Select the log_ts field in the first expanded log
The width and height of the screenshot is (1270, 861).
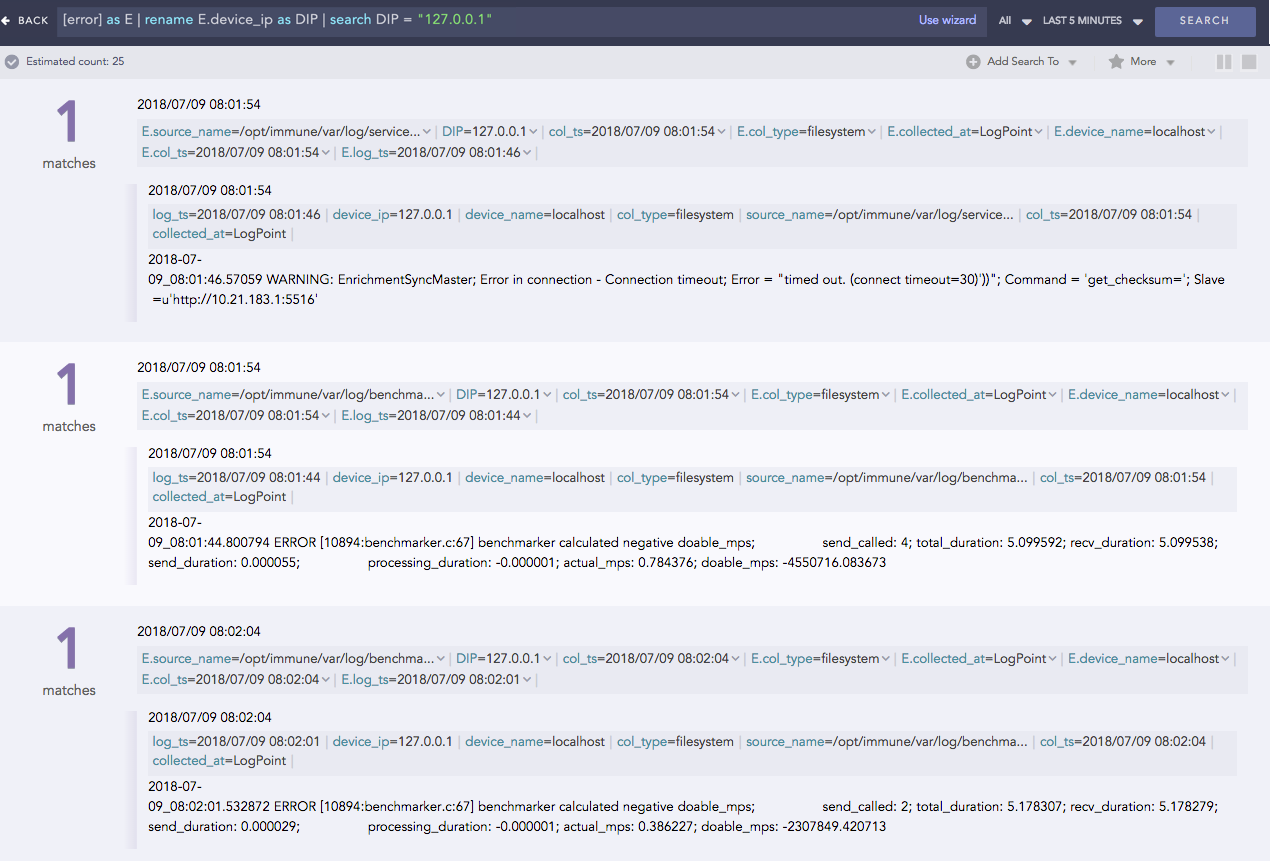[170, 212]
